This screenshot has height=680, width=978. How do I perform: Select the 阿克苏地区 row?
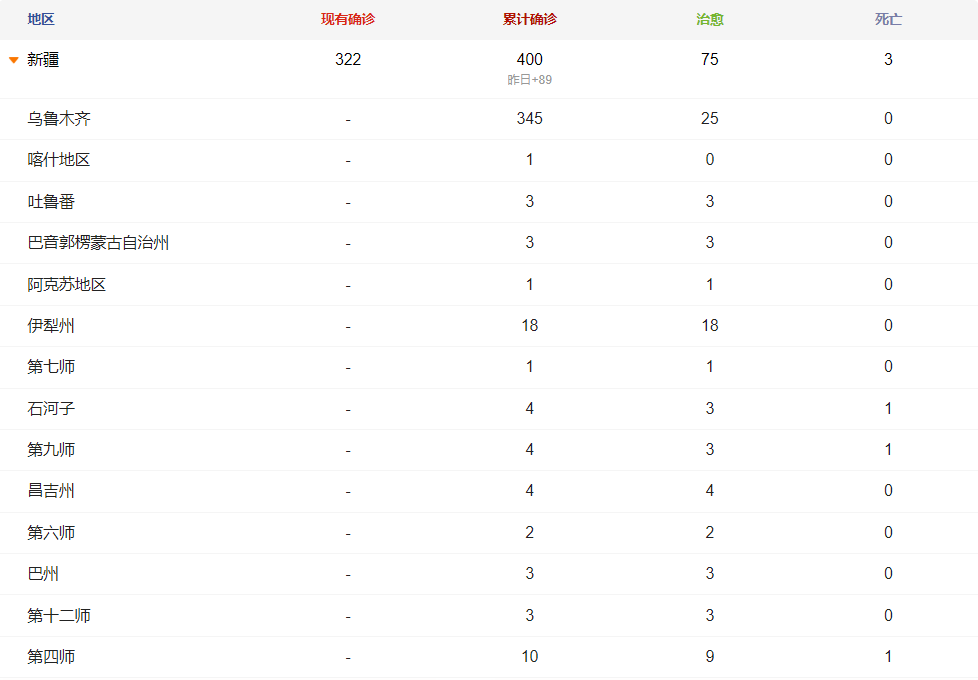489,285
